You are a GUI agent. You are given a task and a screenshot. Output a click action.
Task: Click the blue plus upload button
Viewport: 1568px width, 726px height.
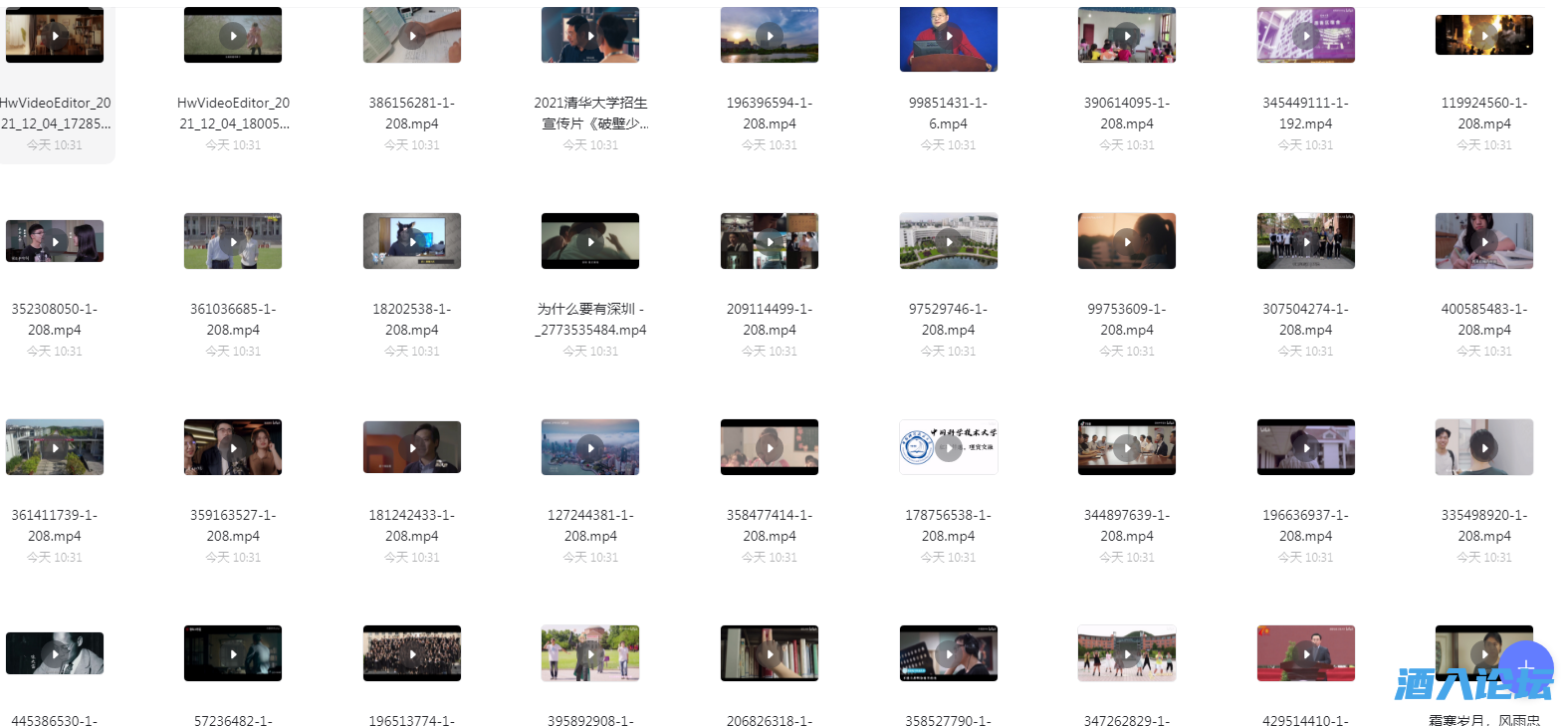[x=1525, y=668]
